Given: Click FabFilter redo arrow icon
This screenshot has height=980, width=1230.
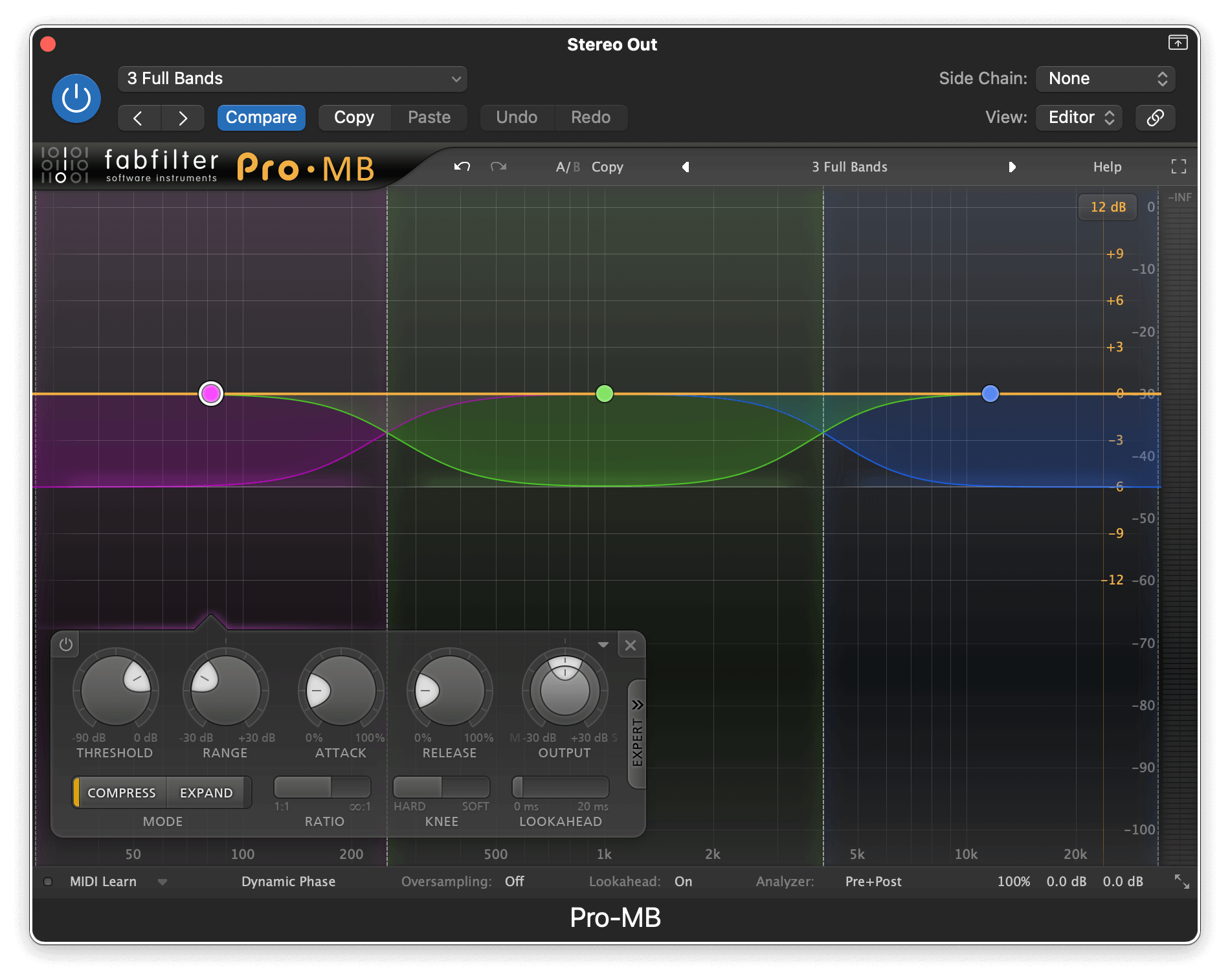Looking at the screenshot, I should point(498,167).
